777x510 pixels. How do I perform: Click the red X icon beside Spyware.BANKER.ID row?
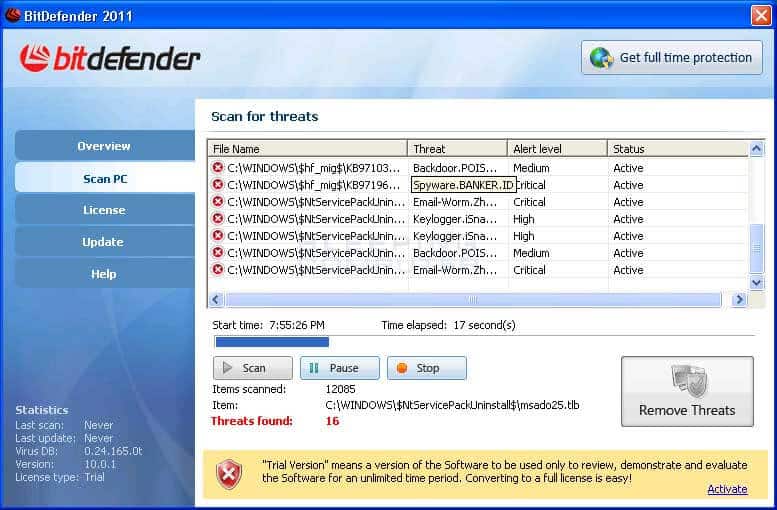pos(218,185)
